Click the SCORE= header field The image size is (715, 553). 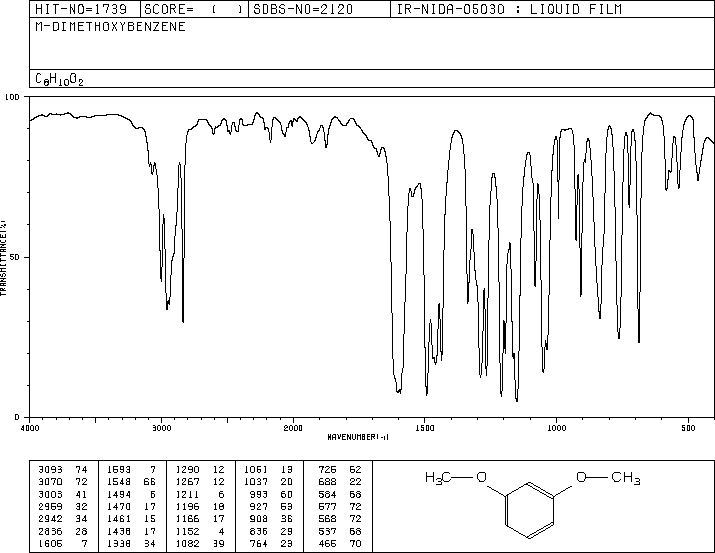[194, 9]
